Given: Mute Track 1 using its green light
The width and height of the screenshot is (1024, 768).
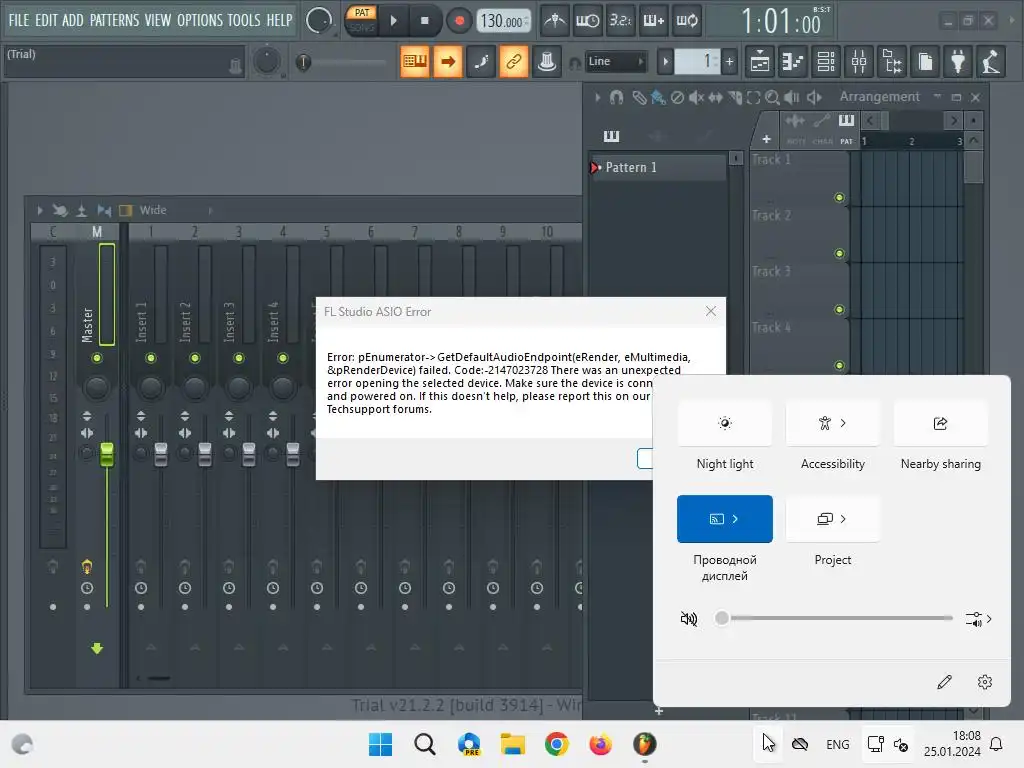Looking at the screenshot, I should (x=839, y=197).
